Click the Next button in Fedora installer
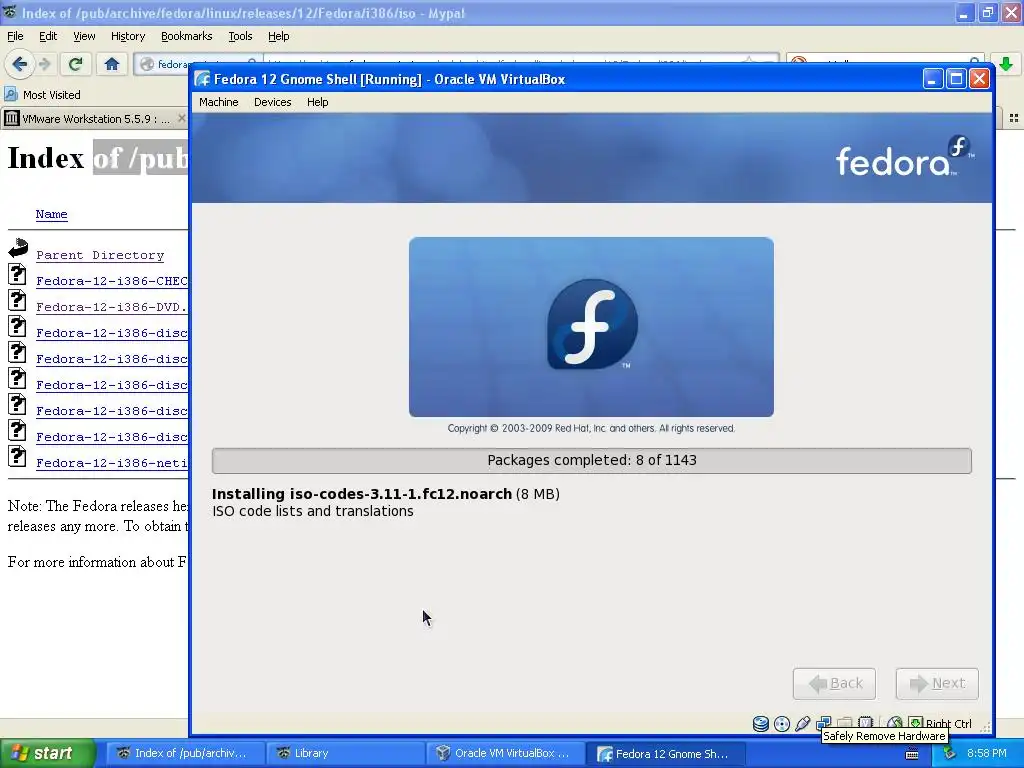This screenshot has height=768, width=1024. (937, 683)
